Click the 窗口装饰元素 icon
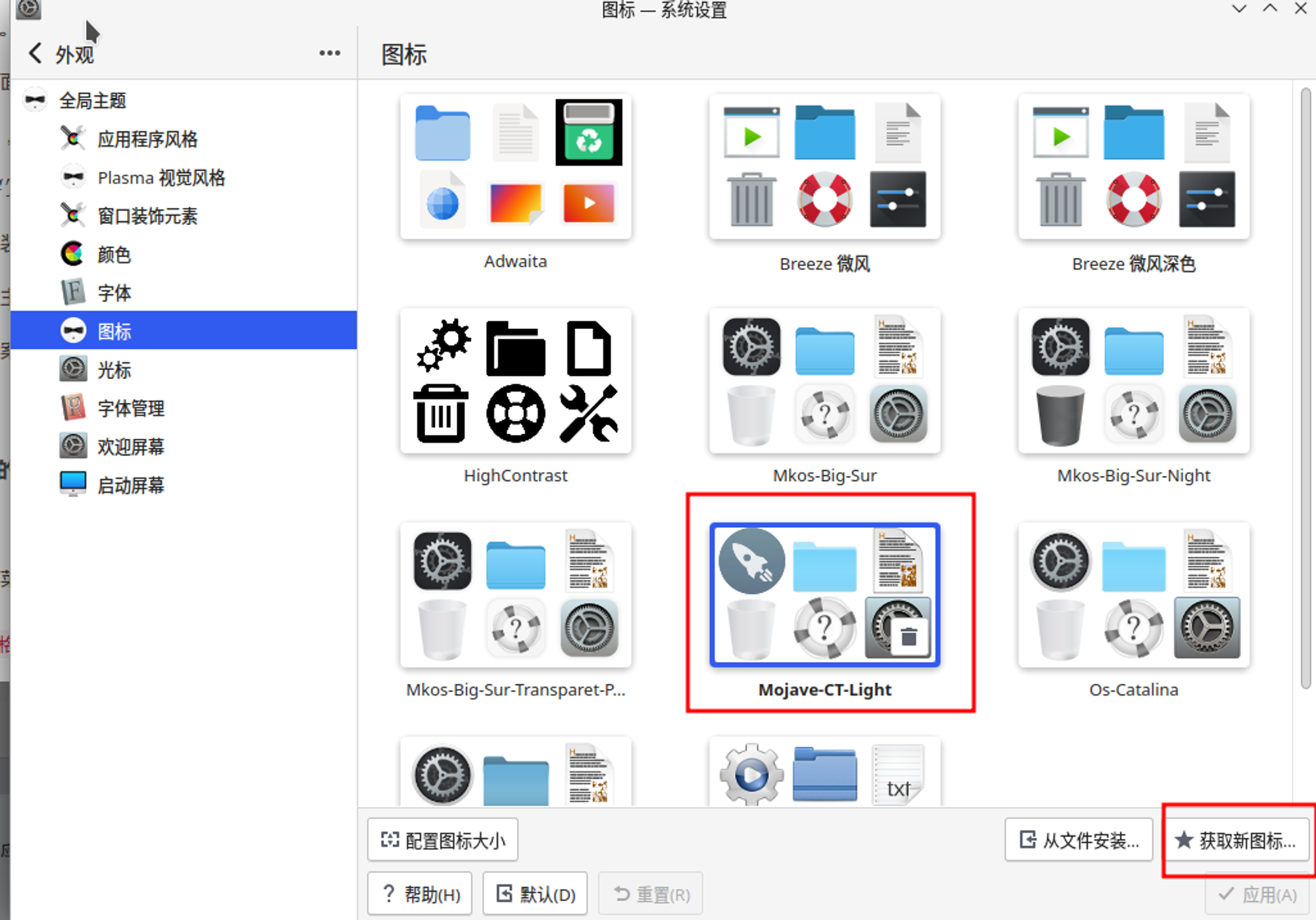The height and width of the screenshot is (920, 1316). [73, 215]
